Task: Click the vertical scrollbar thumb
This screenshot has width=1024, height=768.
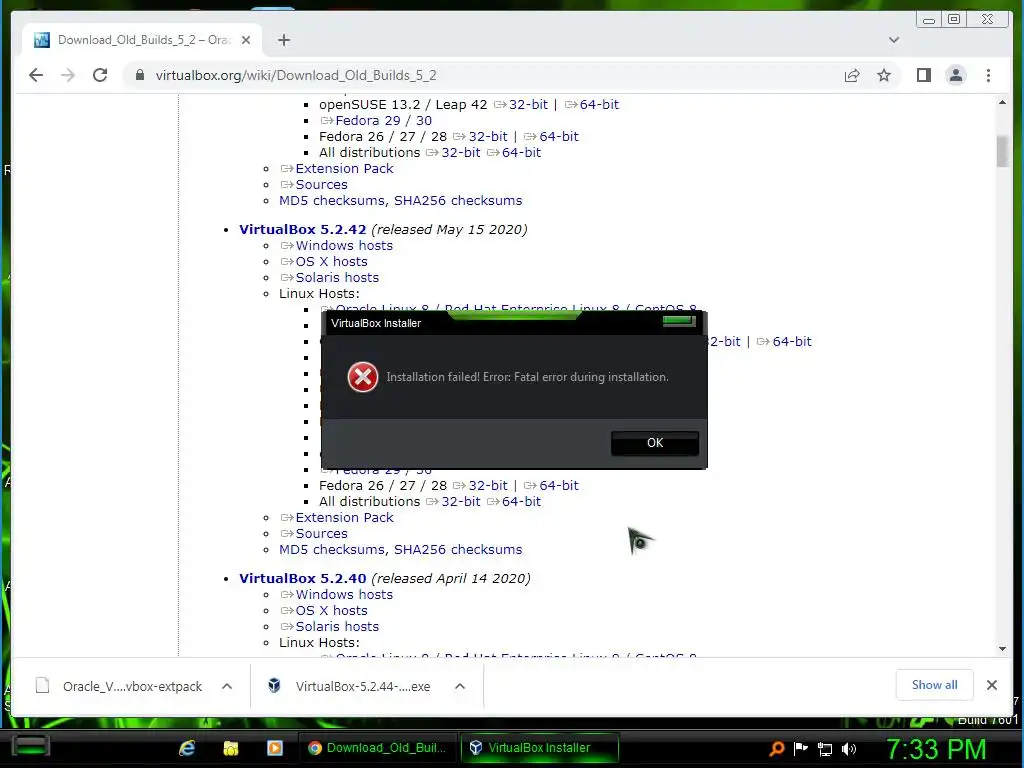Action: [x=1002, y=151]
